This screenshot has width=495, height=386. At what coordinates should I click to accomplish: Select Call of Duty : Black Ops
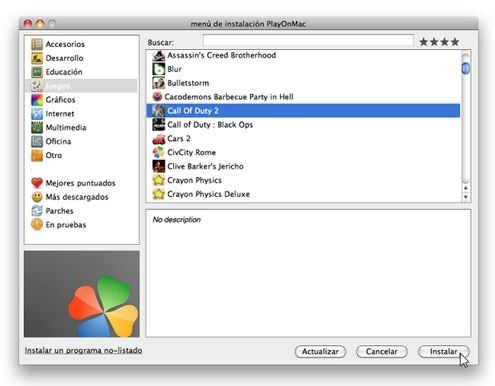(x=303, y=125)
